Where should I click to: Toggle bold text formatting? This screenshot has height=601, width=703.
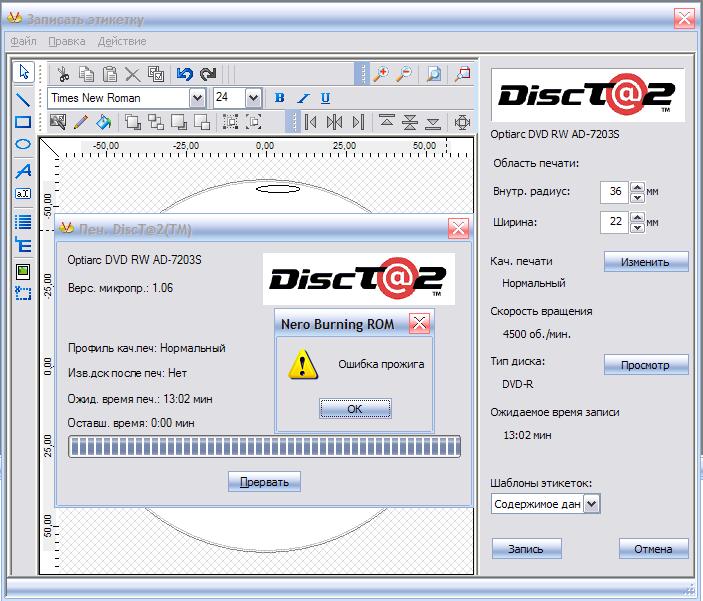tap(280, 98)
